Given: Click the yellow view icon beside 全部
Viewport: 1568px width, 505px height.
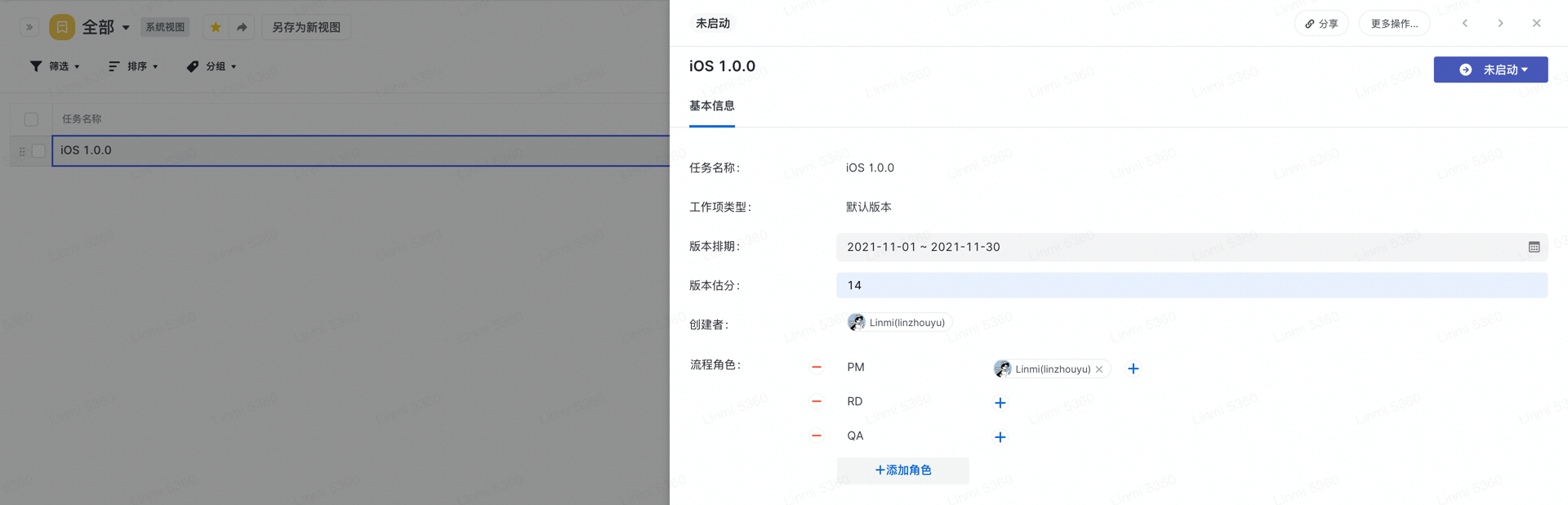Looking at the screenshot, I should [62, 27].
